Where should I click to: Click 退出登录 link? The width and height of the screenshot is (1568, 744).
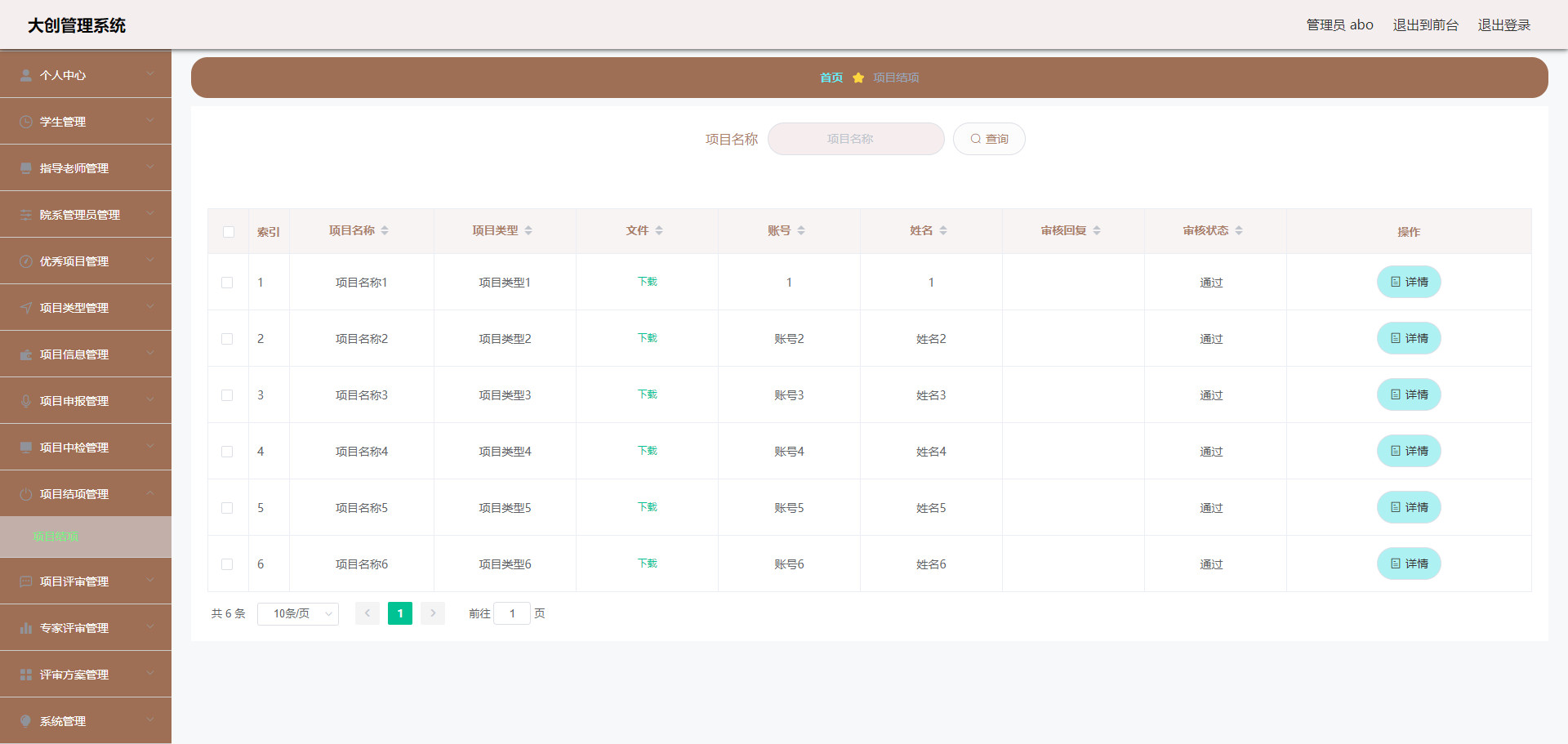coord(1504,25)
